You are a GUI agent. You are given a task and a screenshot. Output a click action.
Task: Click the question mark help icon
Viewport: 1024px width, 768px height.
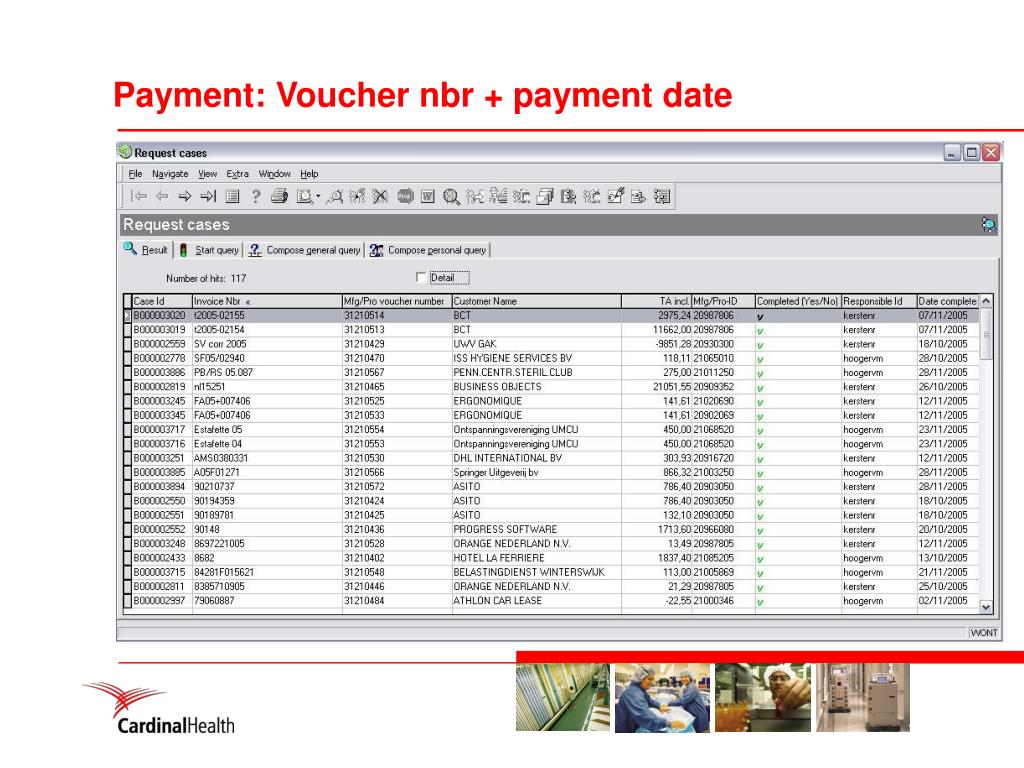pyautogui.click(x=255, y=196)
